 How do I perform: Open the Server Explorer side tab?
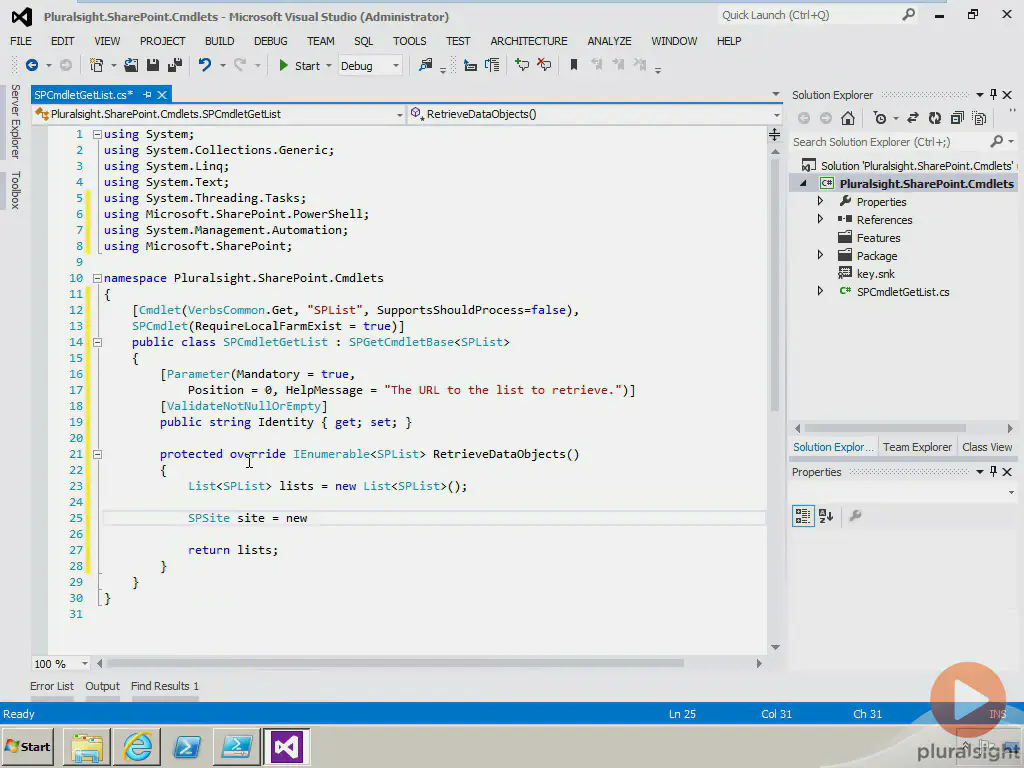[16, 121]
